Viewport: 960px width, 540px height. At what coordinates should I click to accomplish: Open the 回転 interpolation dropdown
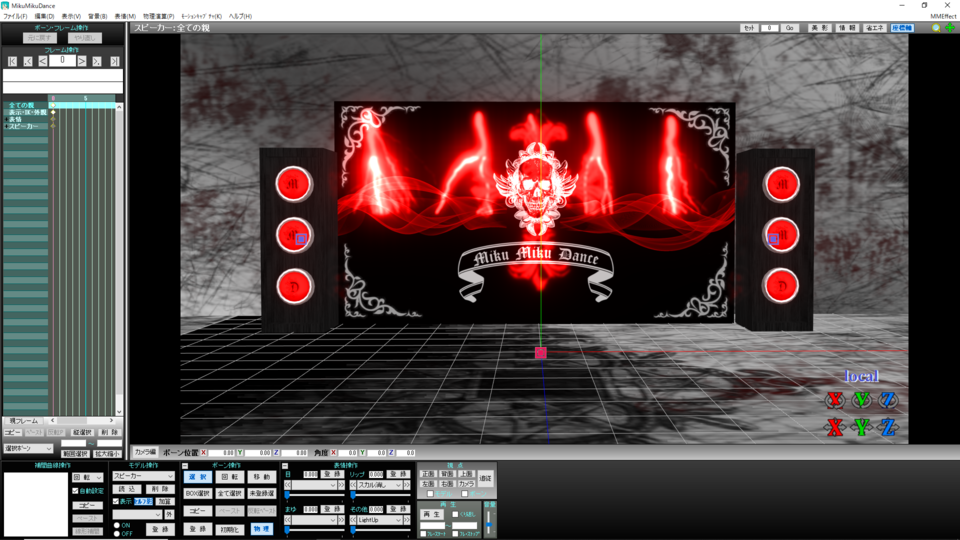tap(88, 477)
